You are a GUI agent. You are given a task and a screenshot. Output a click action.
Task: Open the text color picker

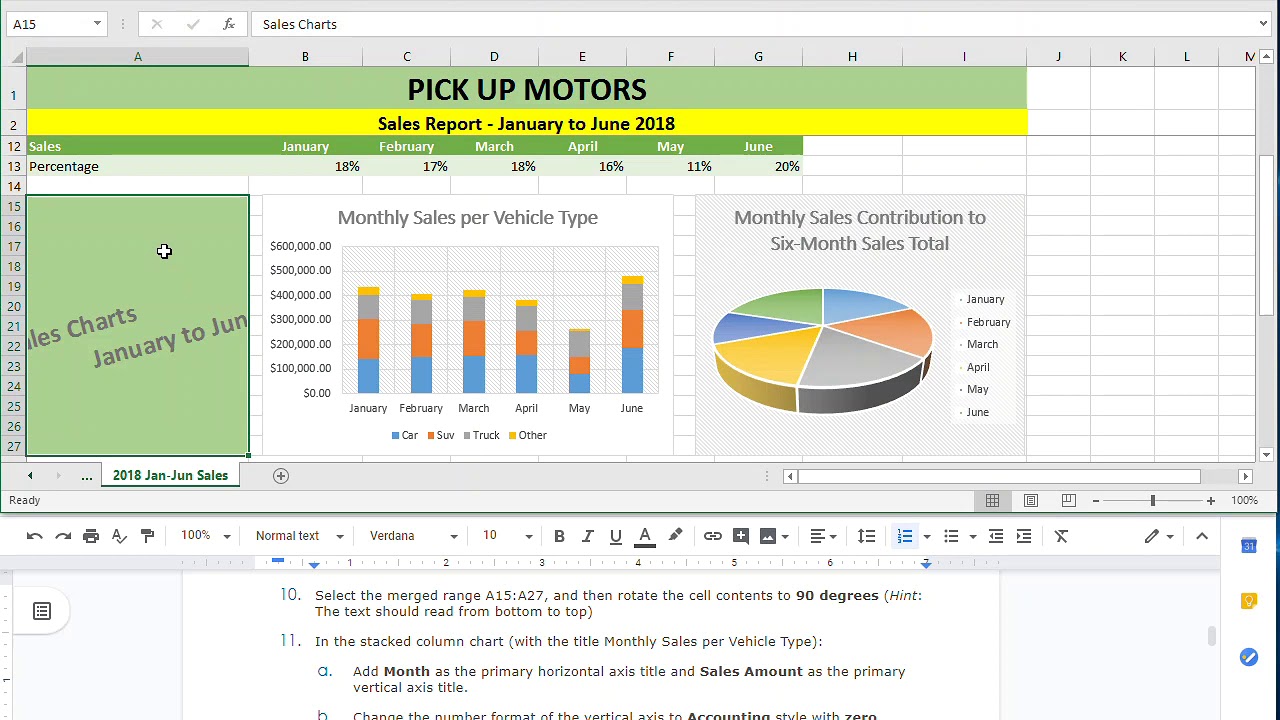point(645,537)
